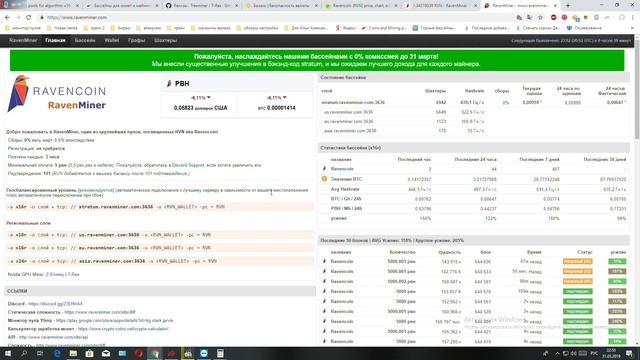The width and height of the screenshot is (640, 360).
Task: Open the discord.gg invite link
Action: [x=56, y=304]
